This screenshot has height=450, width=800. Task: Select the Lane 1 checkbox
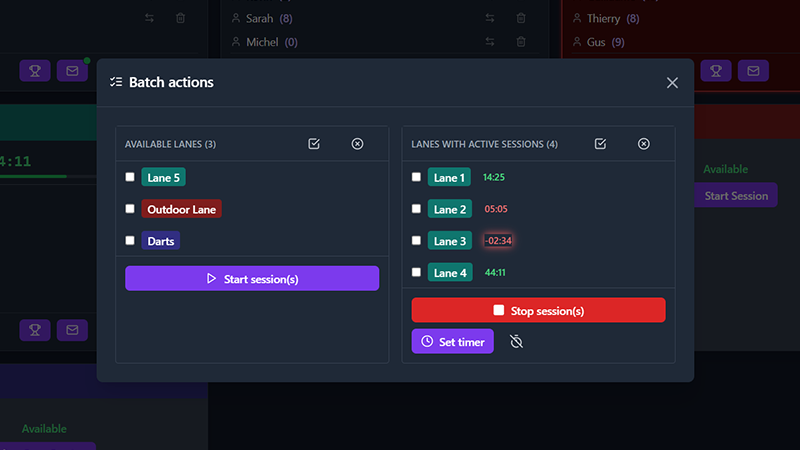coord(416,177)
